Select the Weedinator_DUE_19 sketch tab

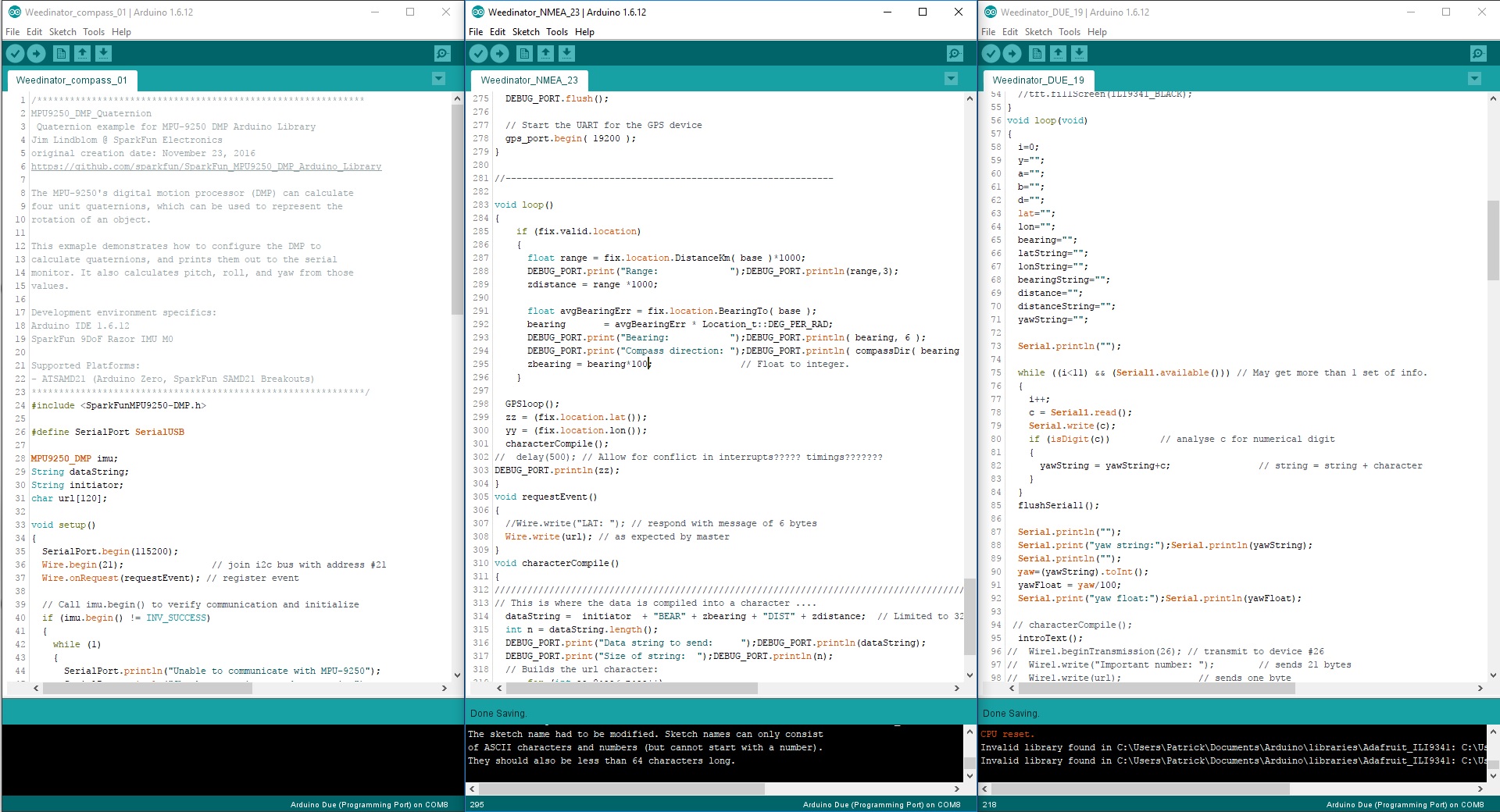click(x=1039, y=80)
